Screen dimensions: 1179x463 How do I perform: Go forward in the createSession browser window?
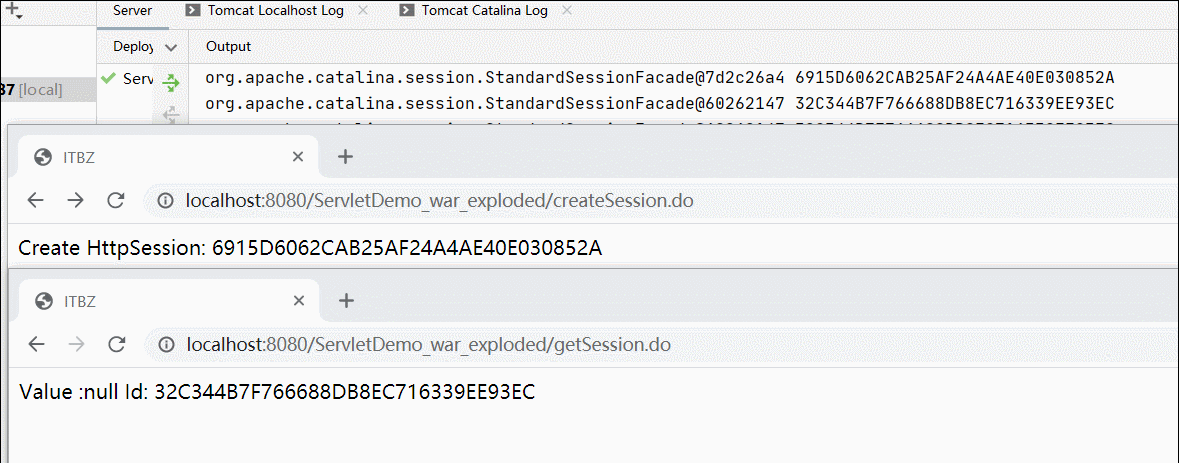pyautogui.click(x=75, y=200)
